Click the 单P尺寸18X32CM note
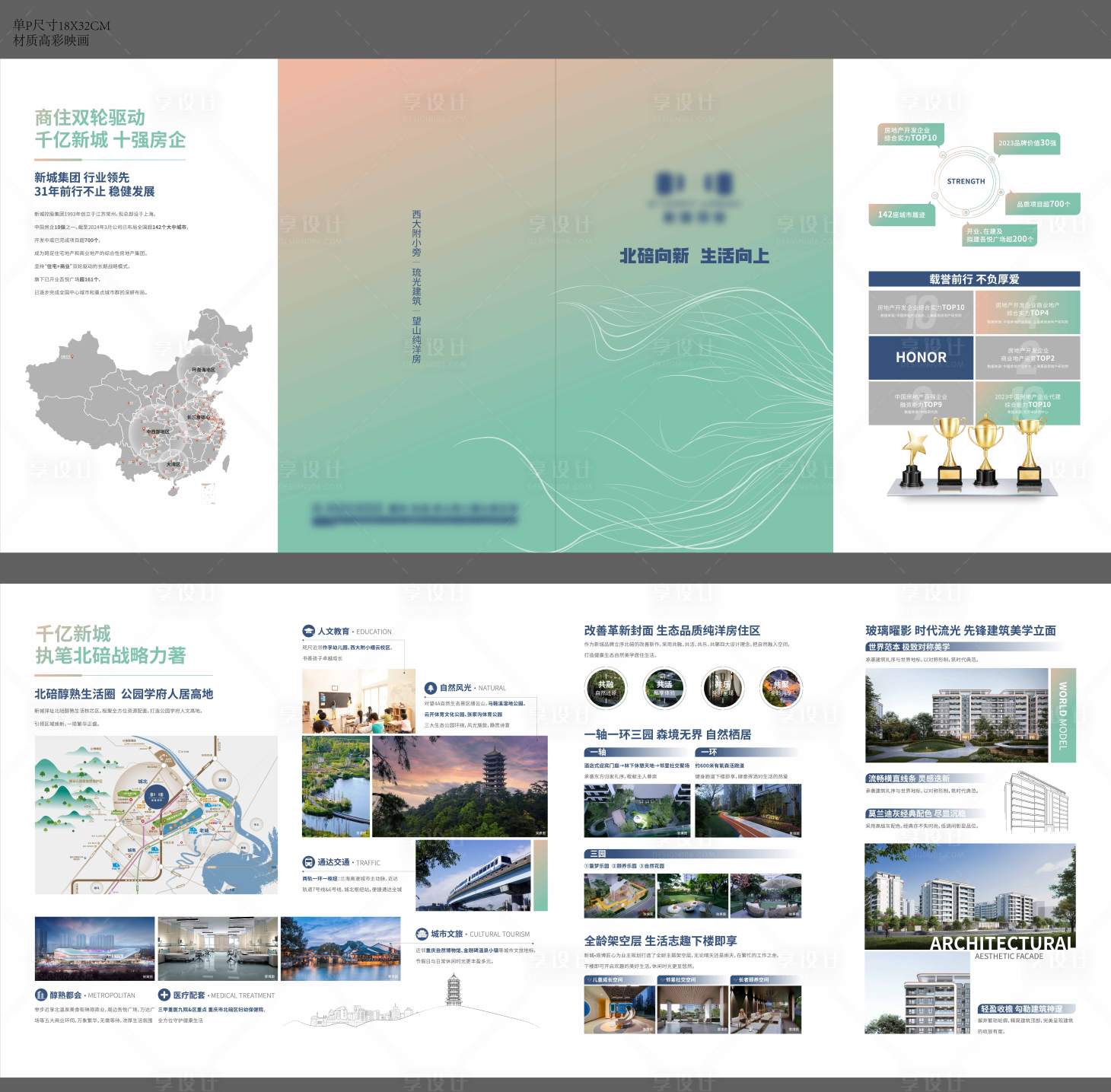Viewport: 1111px width, 1092px height. tap(62, 25)
